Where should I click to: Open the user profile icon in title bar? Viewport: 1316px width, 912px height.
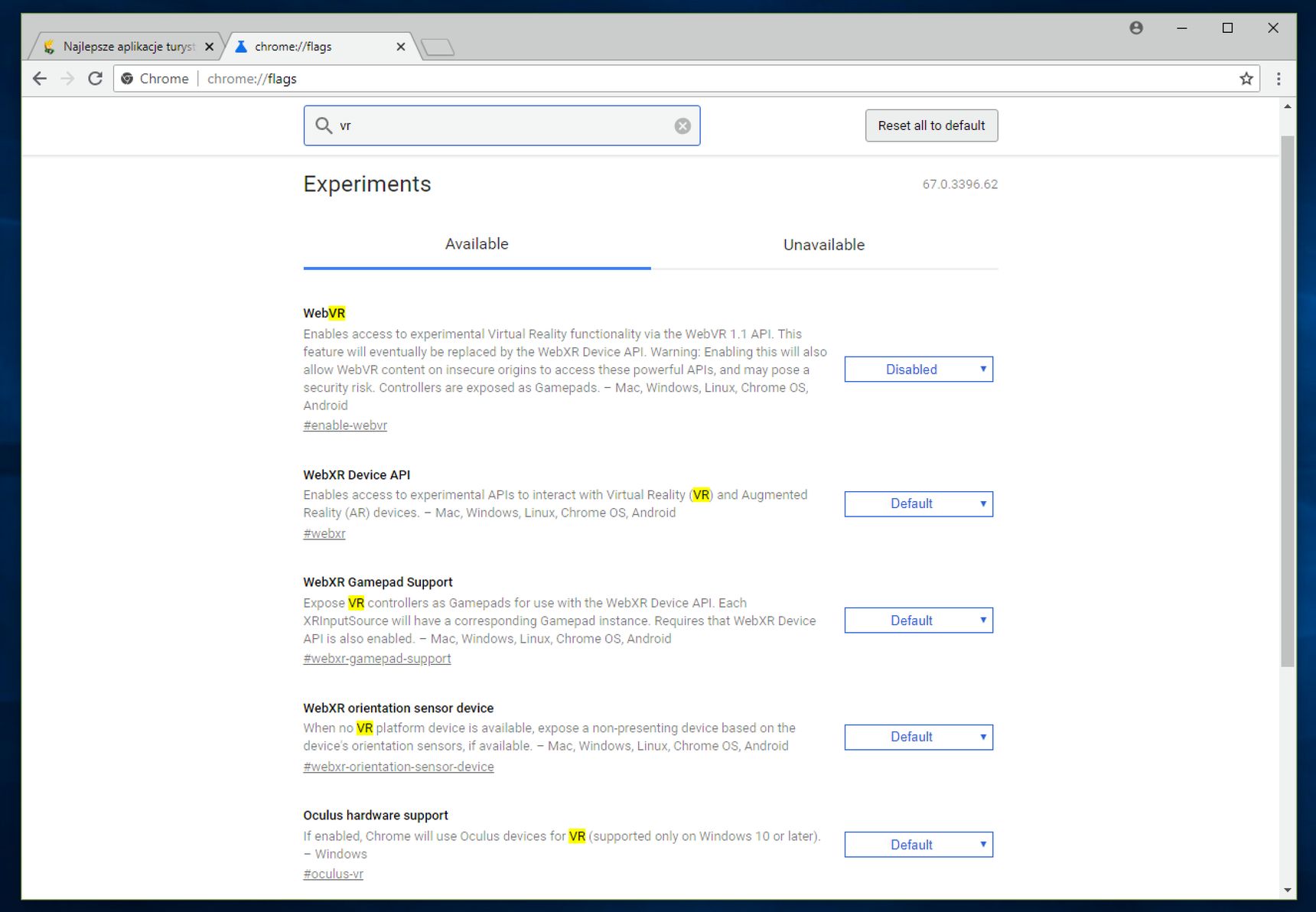[x=1136, y=28]
